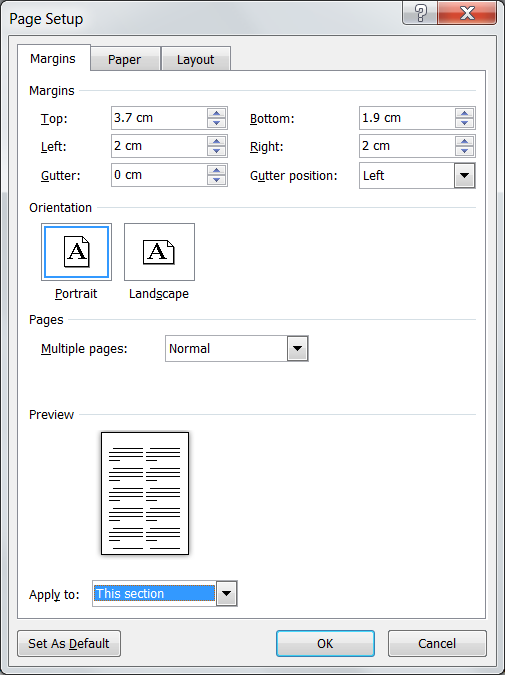Confirm with the OK button
The image size is (505, 675).
point(325,644)
